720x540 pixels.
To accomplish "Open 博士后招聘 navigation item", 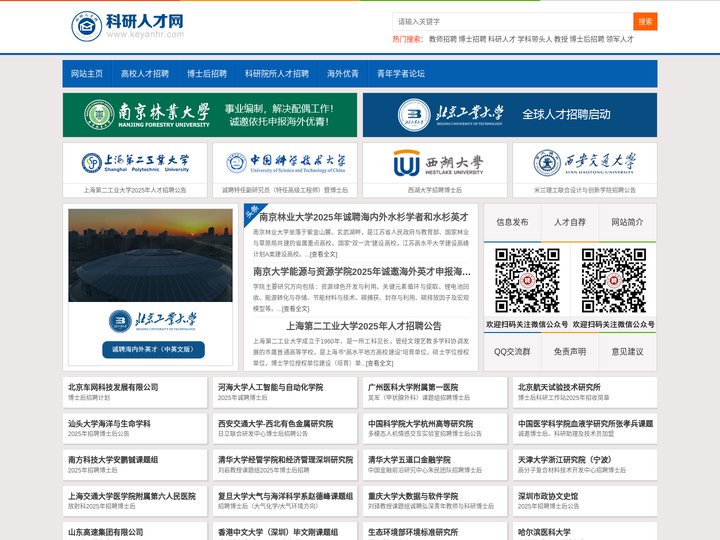I will tap(207, 73).
